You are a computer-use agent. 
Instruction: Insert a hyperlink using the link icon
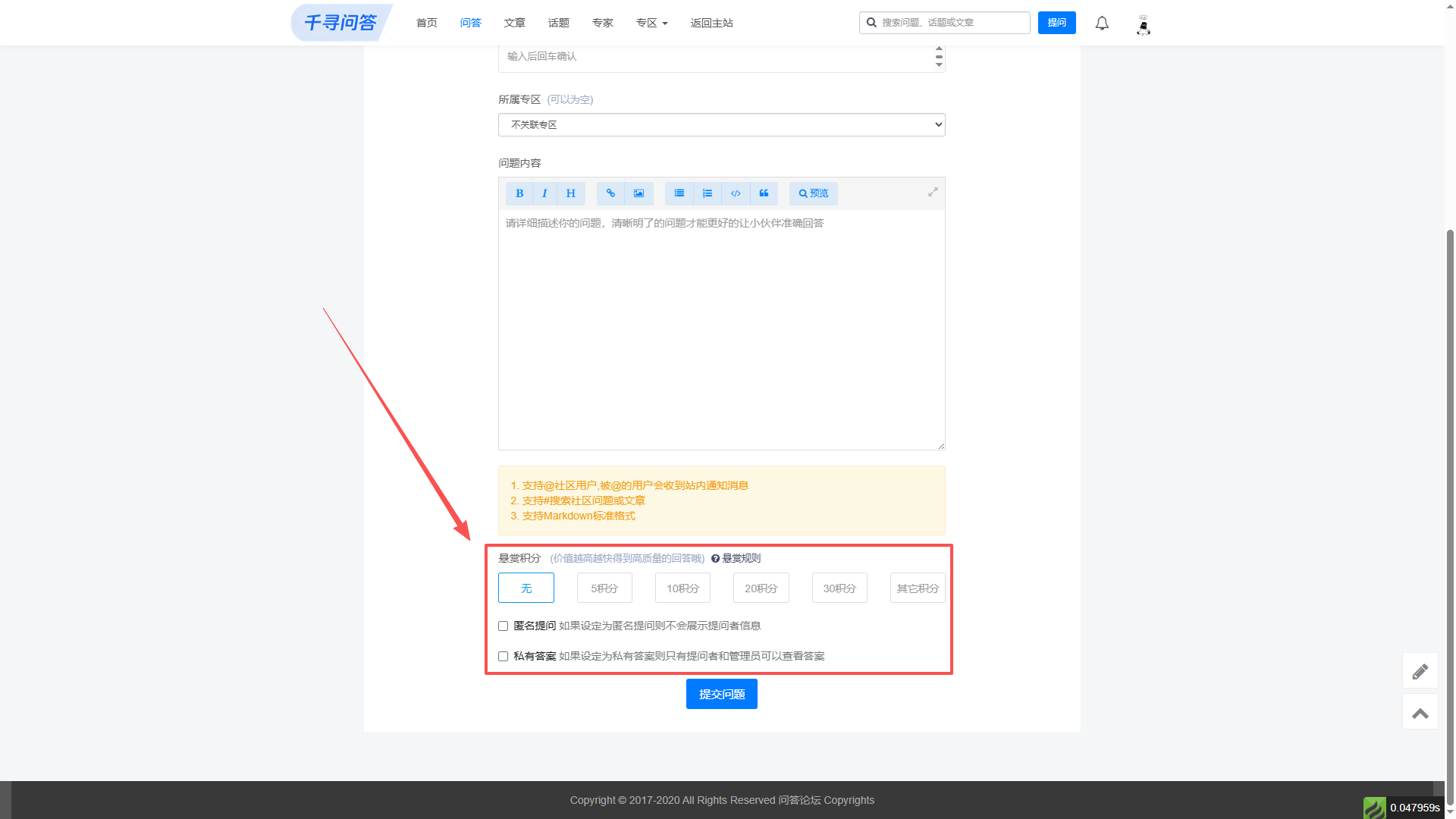pyautogui.click(x=610, y=193)
